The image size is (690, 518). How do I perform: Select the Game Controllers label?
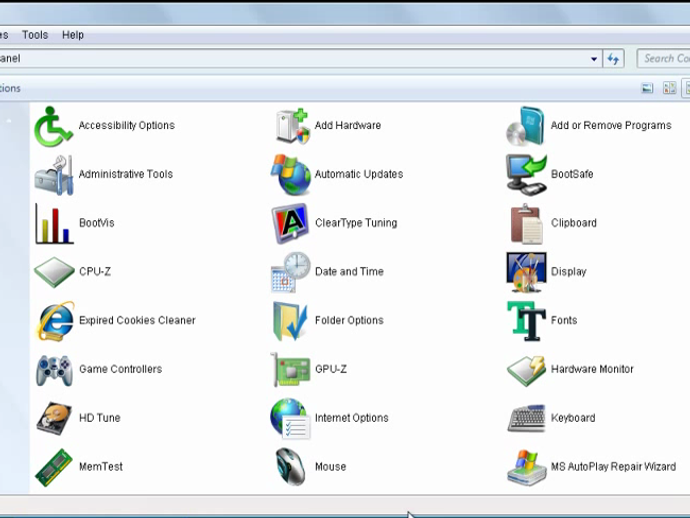click(121, 369)
